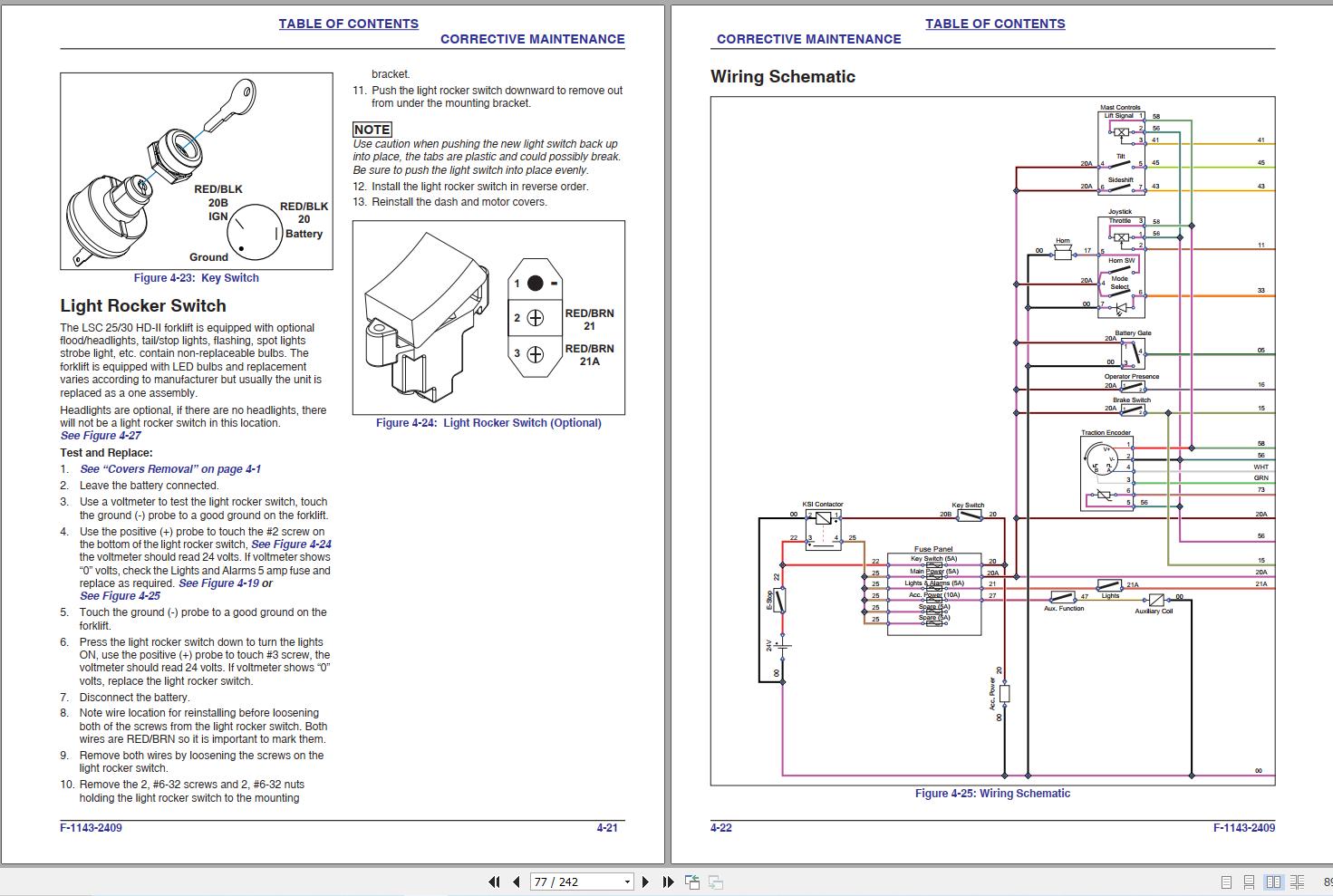Click the Figure 4-23: Key Switch caption

[197, 278]
